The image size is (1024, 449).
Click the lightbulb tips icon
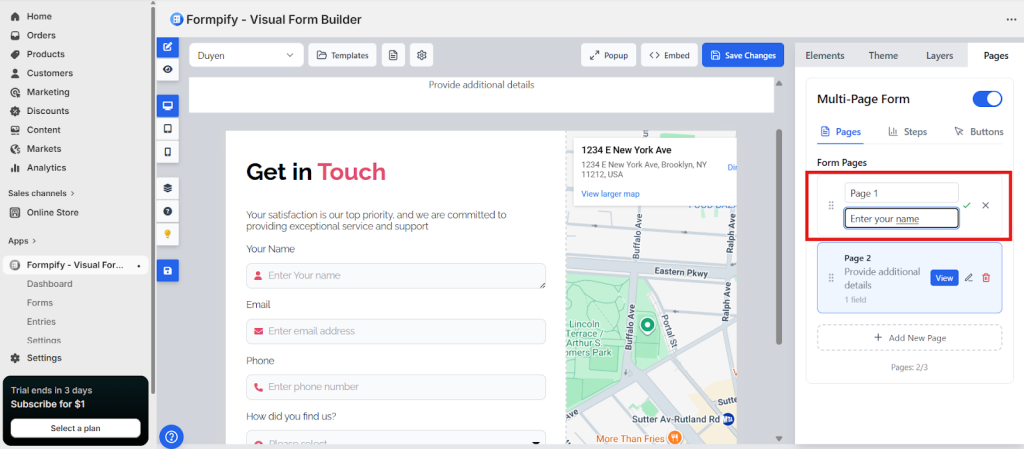point(168,233)
